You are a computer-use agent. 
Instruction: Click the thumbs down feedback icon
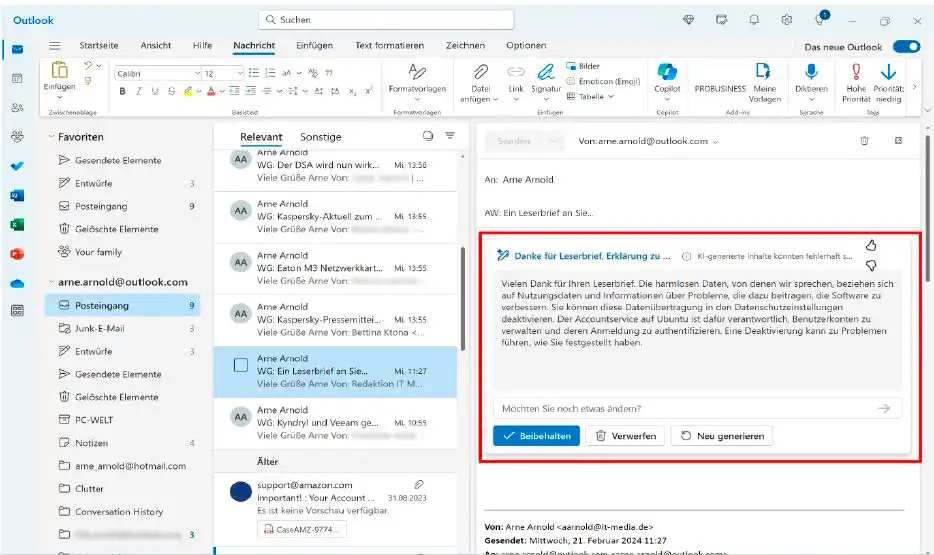pyautogui.click(x=870, y=265)
